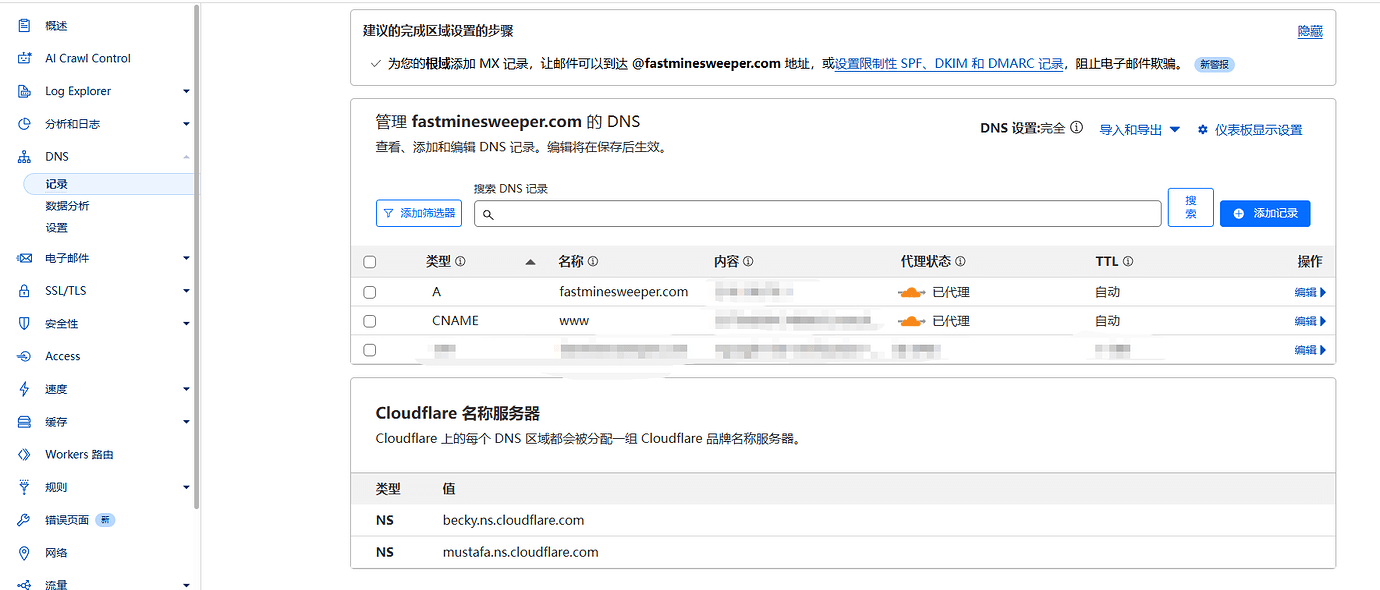Click the AI Crawl Control sidebar icon
1380x590 pixels.
coord(23,58)
